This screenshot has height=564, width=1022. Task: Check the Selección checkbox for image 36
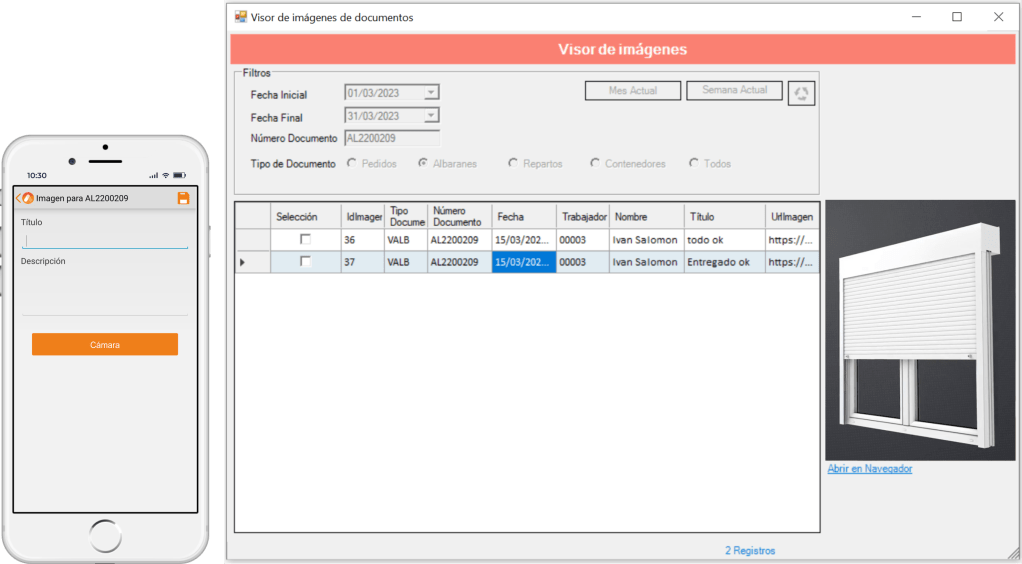click(306, 240)
